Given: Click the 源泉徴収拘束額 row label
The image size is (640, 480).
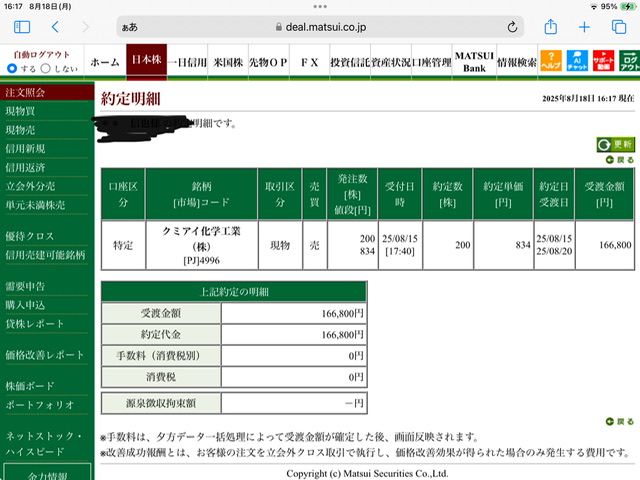Looking at the screenshot, I should click(x=161, y=403).
